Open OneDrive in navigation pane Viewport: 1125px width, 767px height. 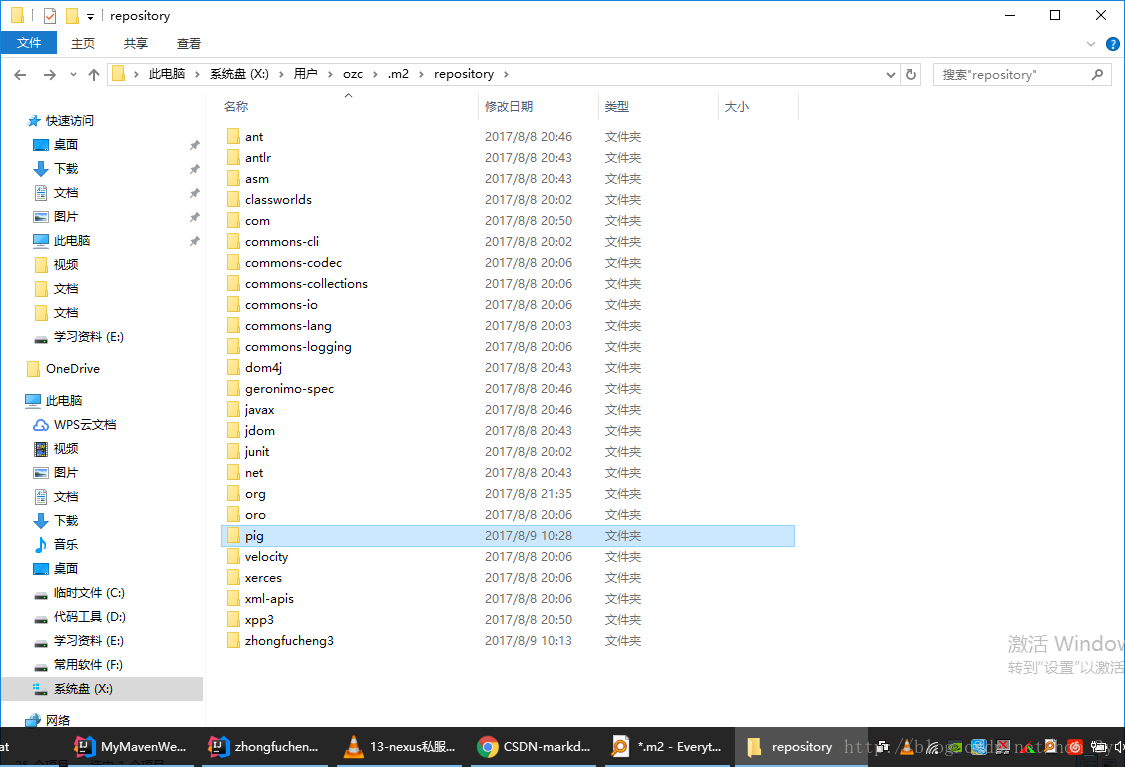pyautogui.click(x=72, y=369)
